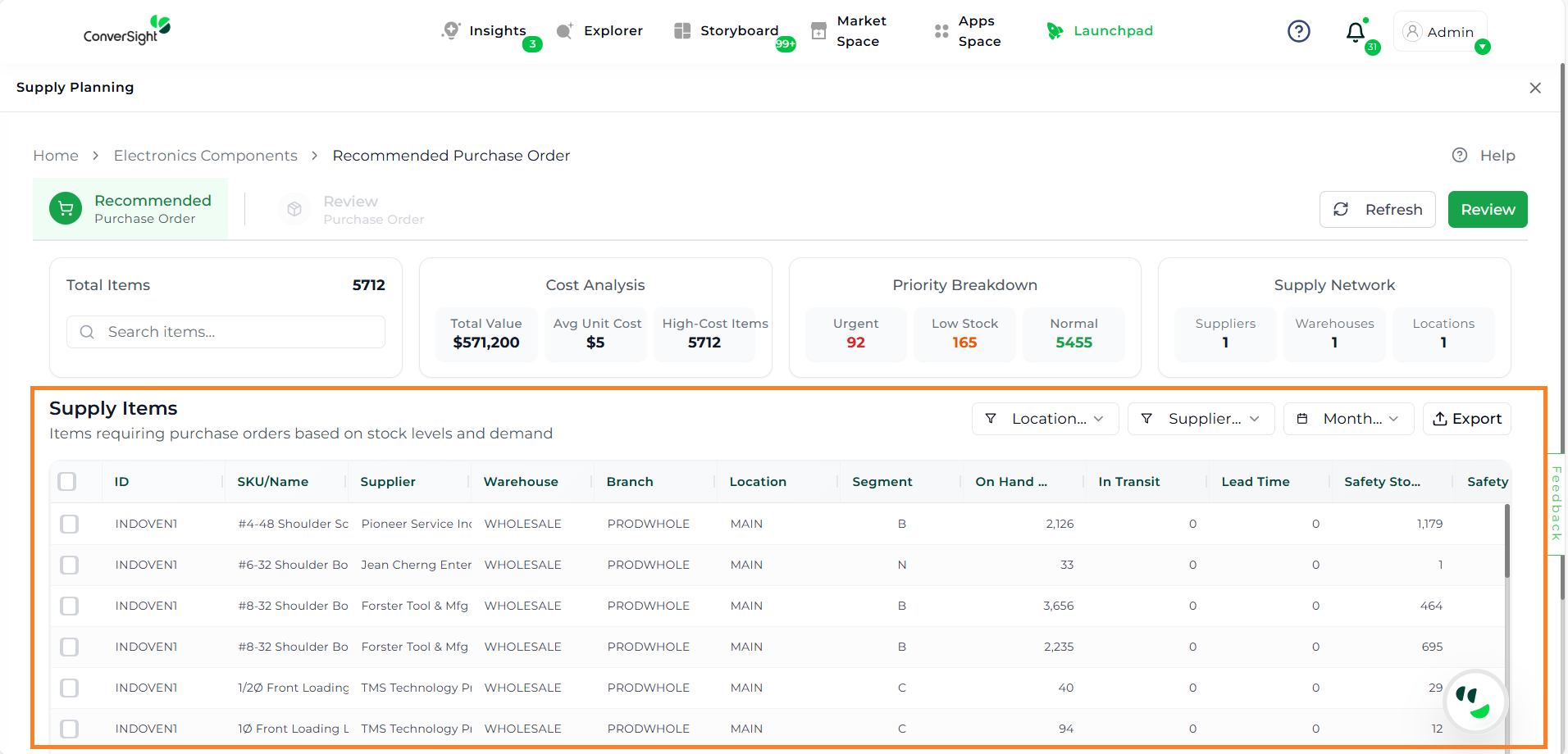The image size is (1568, 754).
Task: Open the notifications bell icon
Action: 1355,32
